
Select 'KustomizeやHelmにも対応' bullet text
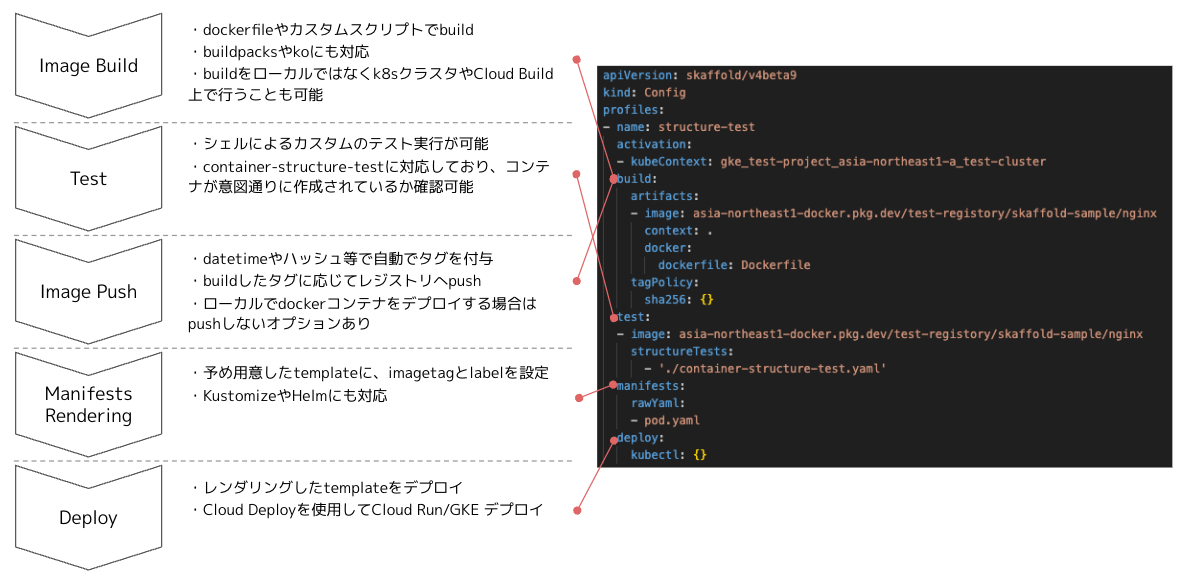[289, 395]
